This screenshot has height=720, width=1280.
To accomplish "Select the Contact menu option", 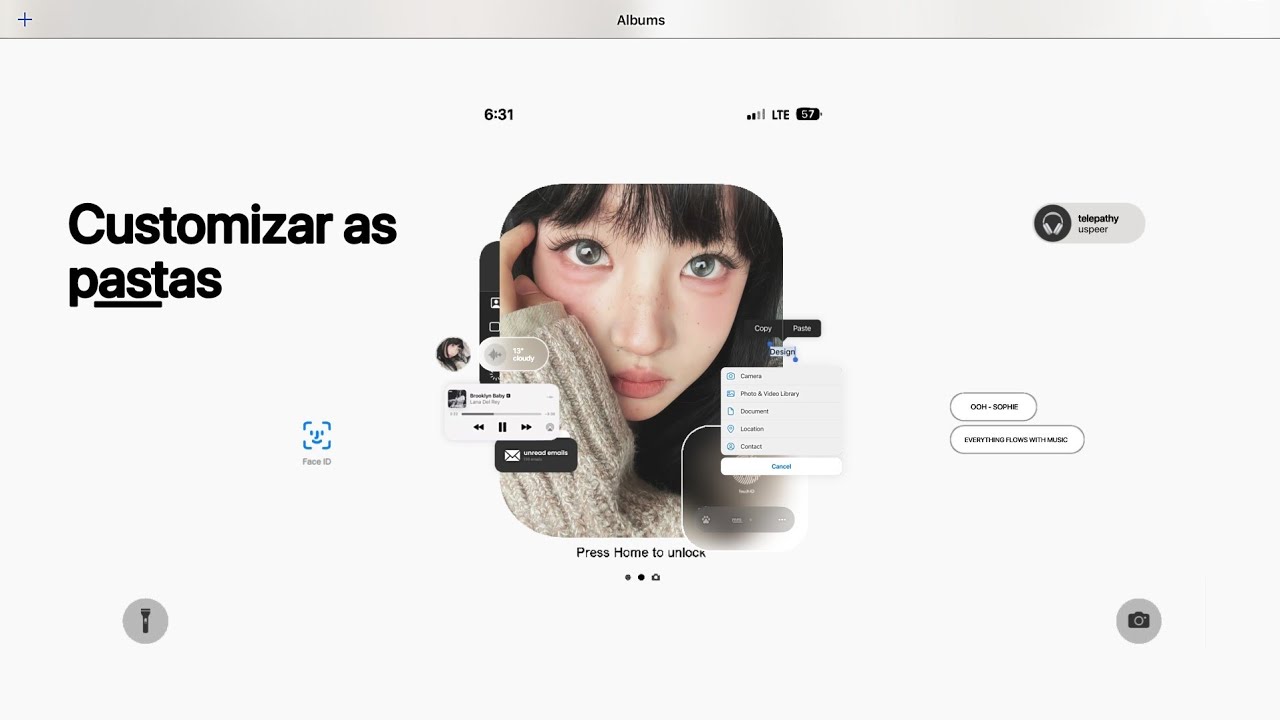I will [781, 446].
